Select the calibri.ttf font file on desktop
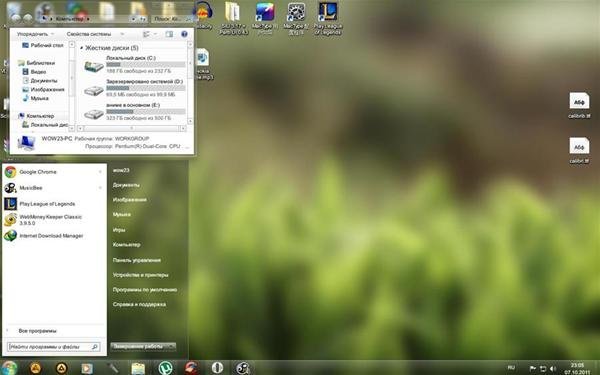This screenshot has height=375, width=600. (579, 151)
